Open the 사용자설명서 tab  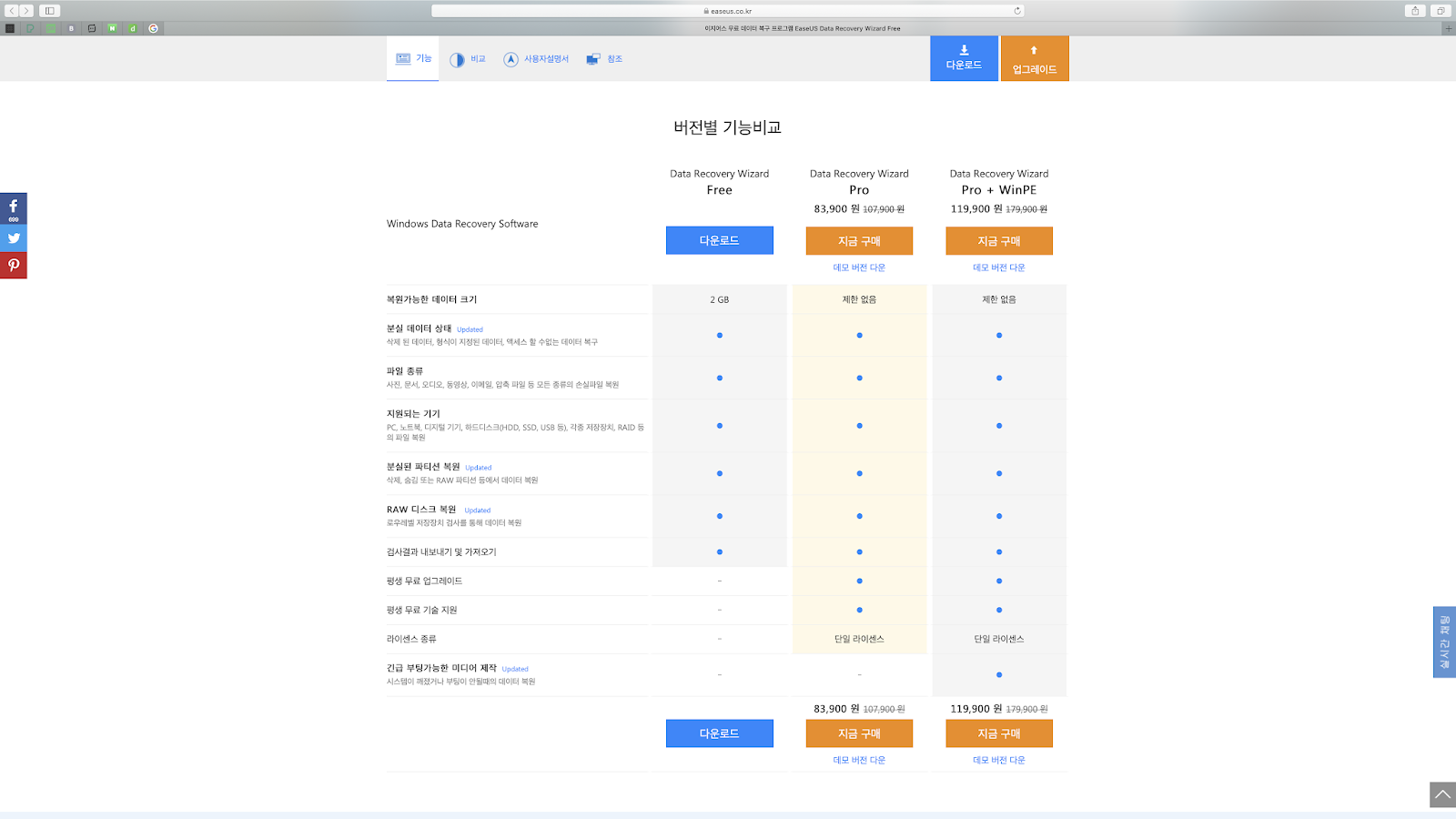[x=536, y=59]
